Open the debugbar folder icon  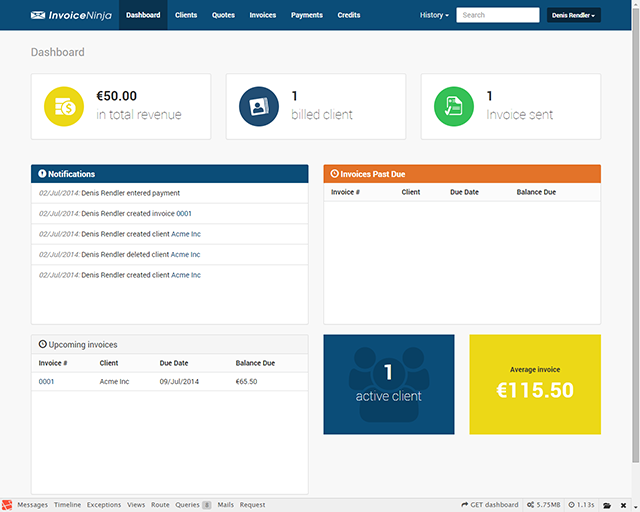pos(607,505)
